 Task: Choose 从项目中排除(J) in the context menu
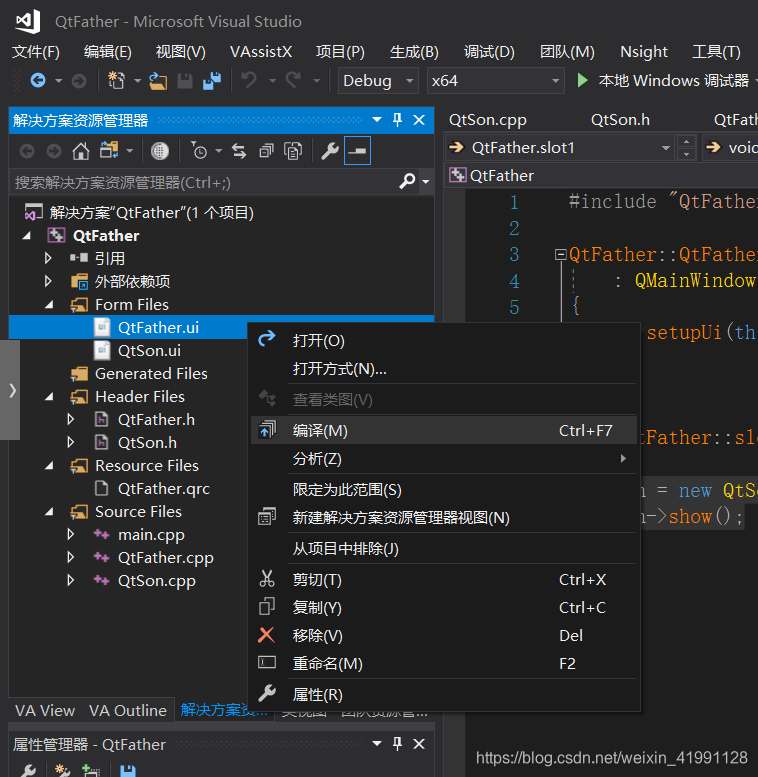point(444,549)
